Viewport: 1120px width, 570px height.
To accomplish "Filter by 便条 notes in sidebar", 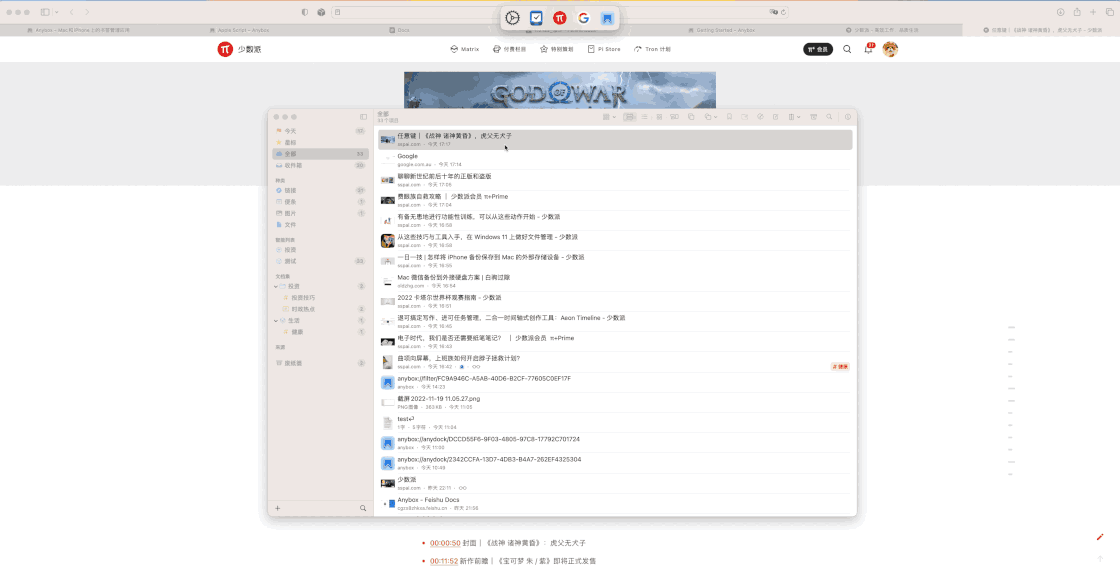I will (320, 202).
